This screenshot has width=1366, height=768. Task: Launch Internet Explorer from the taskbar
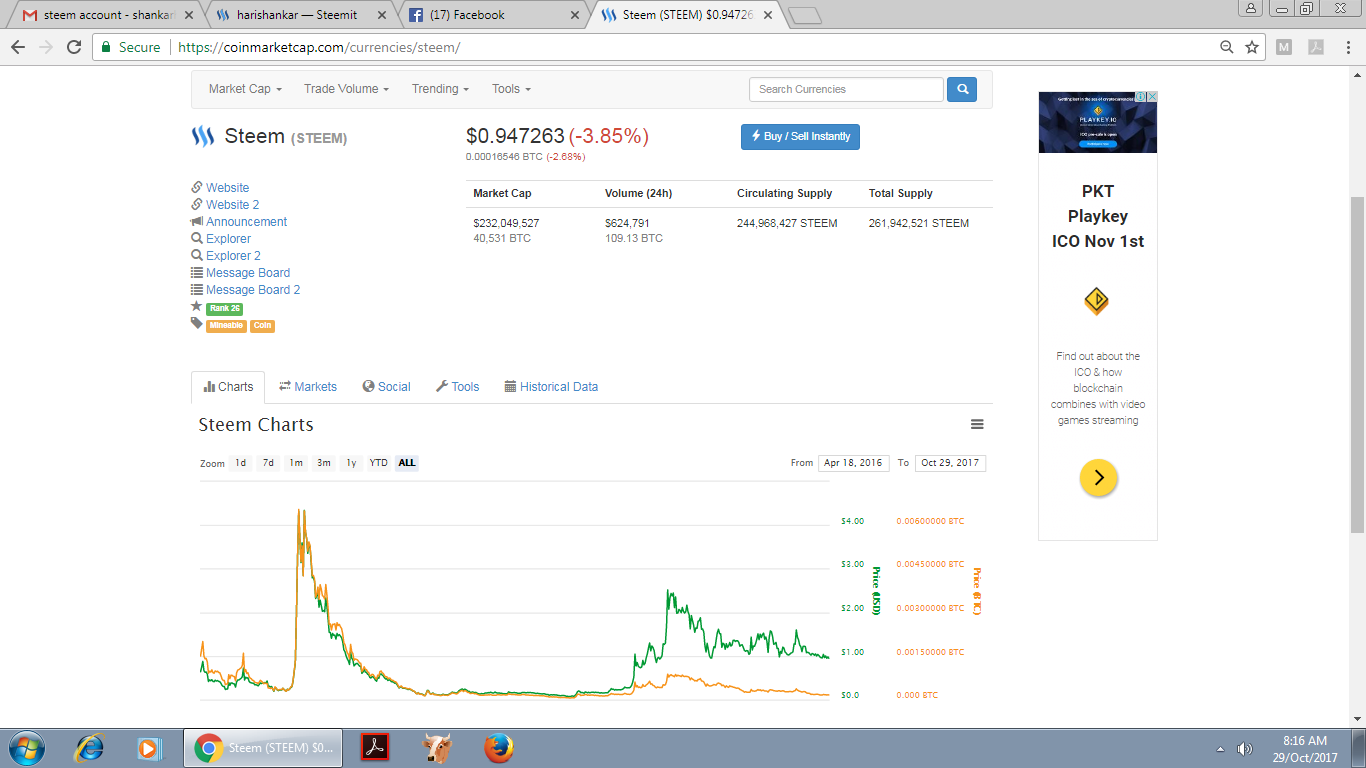point(90,748)
